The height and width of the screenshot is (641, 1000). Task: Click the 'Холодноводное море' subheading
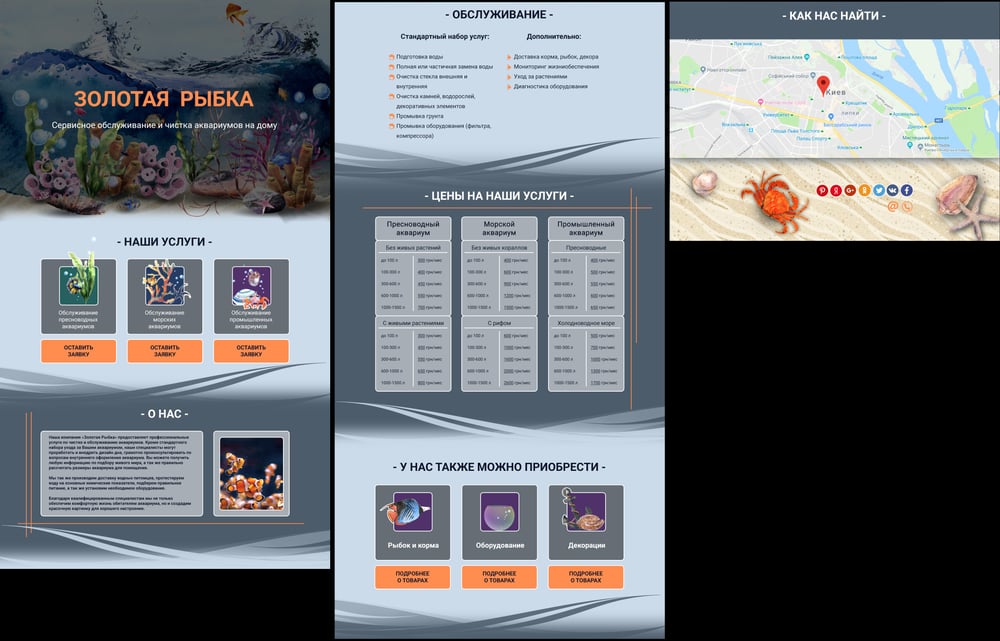[x=586, y=323]
